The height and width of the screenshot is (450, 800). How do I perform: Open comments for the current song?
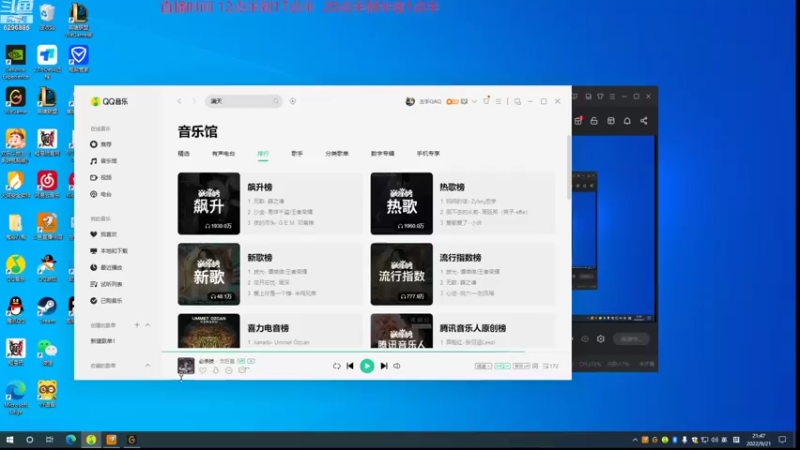[243, 370]
